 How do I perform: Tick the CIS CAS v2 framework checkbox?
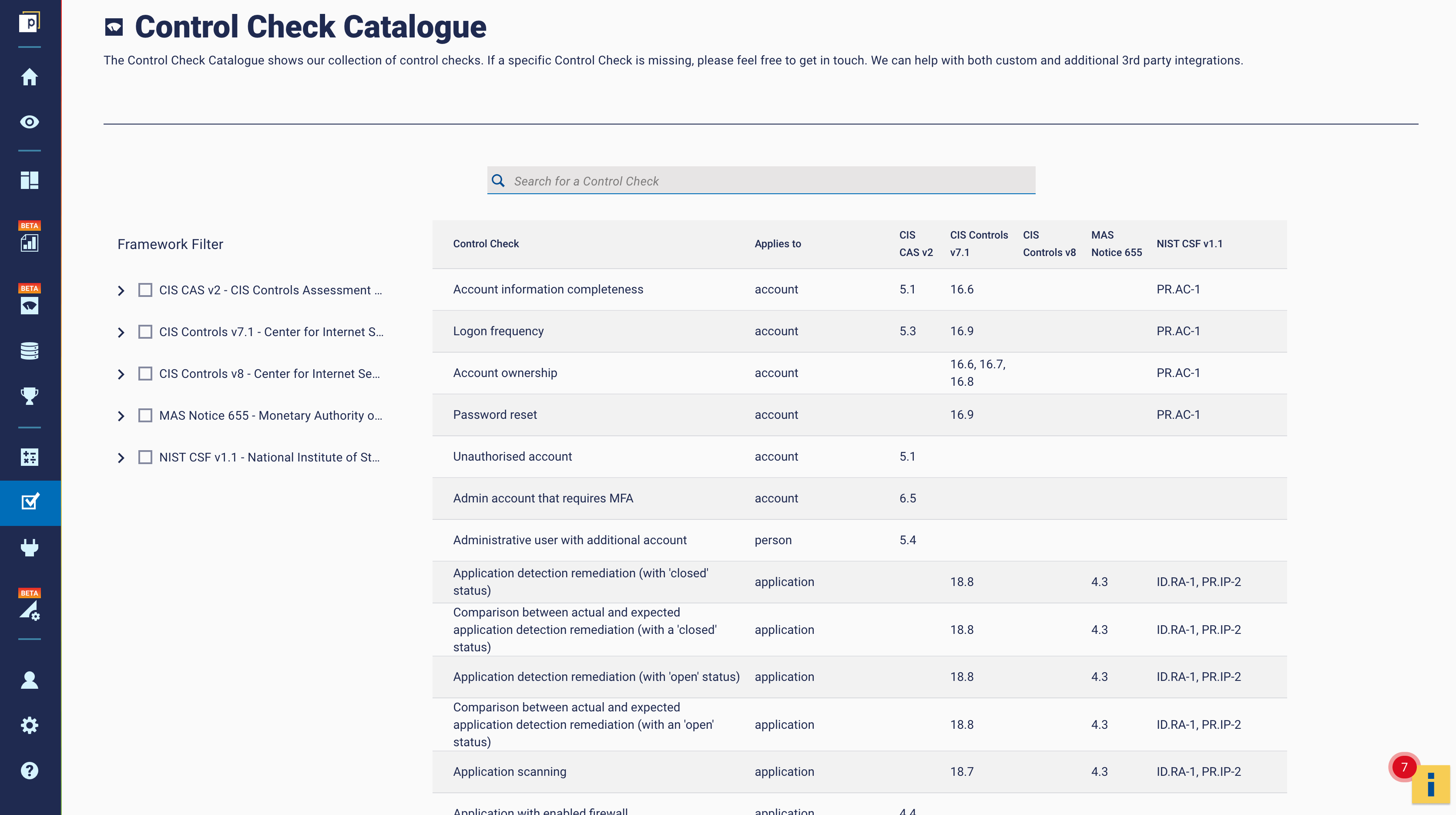[145, 290]
